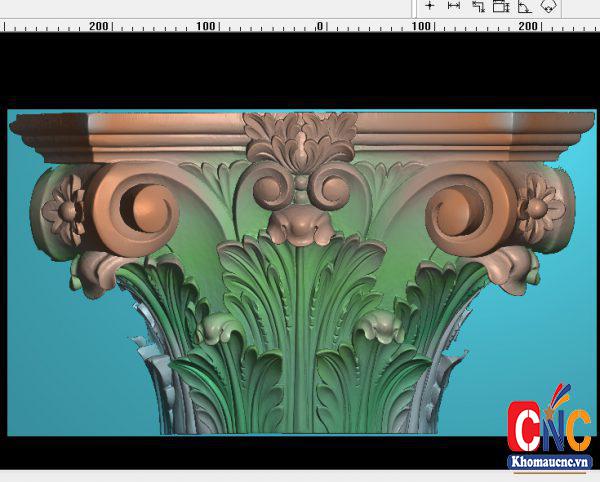The image size is (600, 482).
Task: Select the point position measure tool
Action: click(x=430, y=6)
